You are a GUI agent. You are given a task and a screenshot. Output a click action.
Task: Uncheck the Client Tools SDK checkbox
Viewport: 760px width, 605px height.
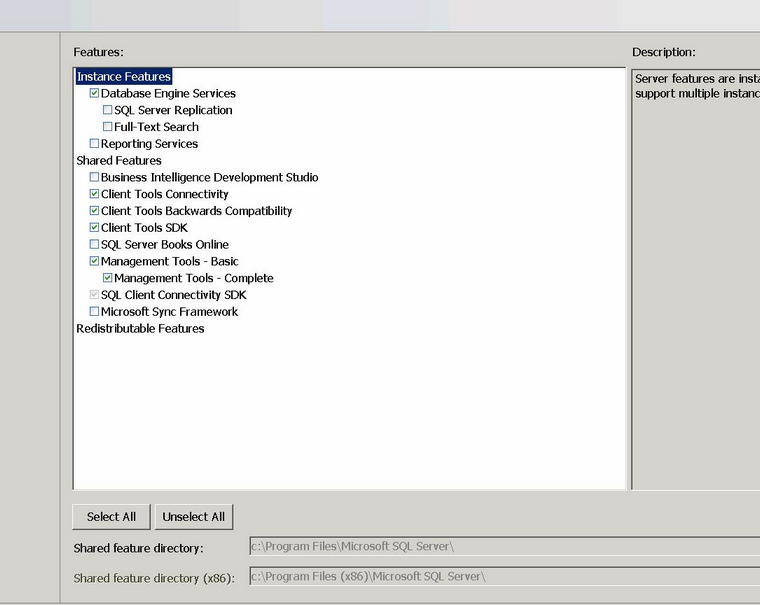[x=95, y=227]
